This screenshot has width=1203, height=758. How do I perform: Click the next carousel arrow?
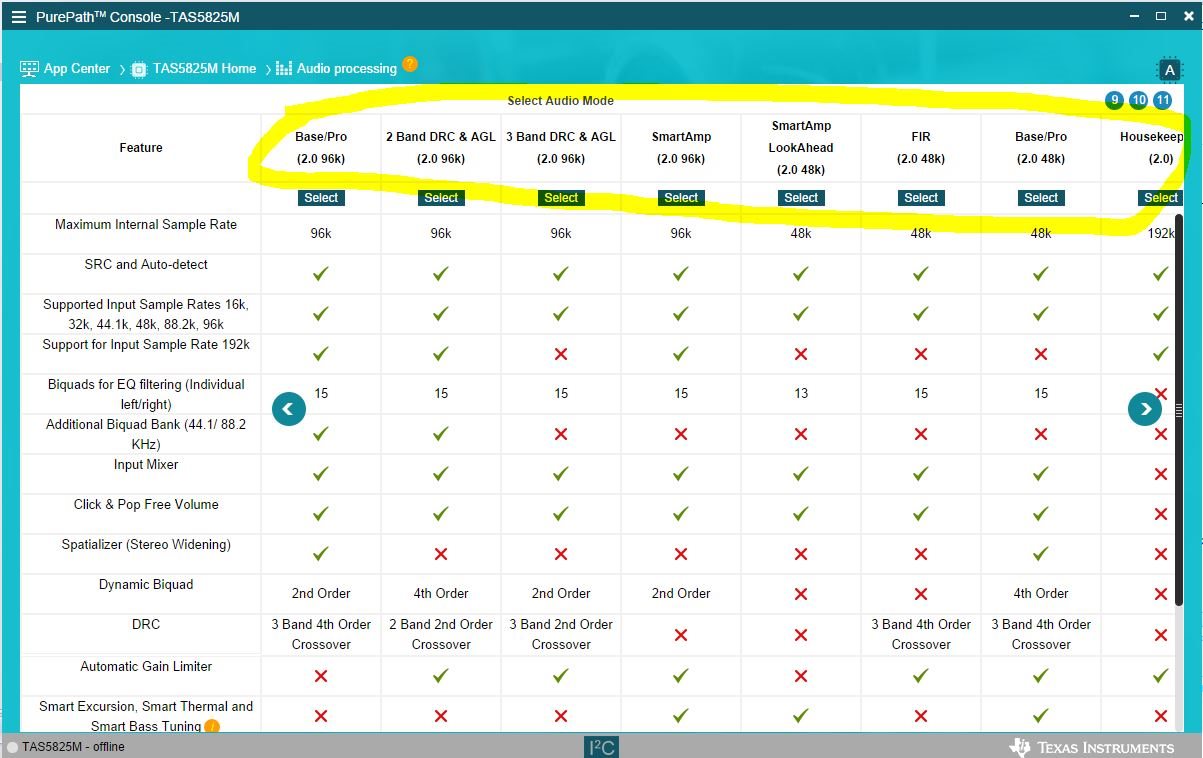click(x=1145, y=408)
